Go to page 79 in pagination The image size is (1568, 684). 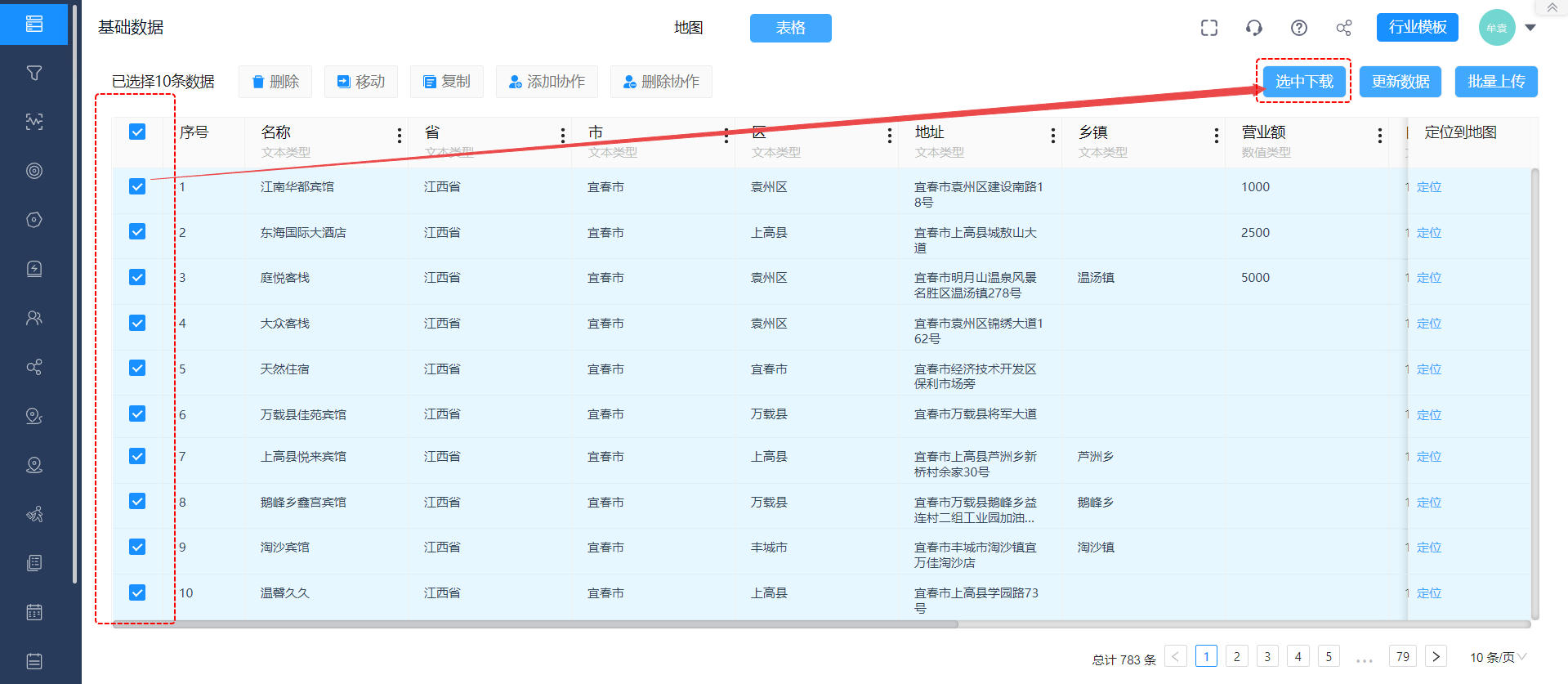click(x=1403, y=656)
